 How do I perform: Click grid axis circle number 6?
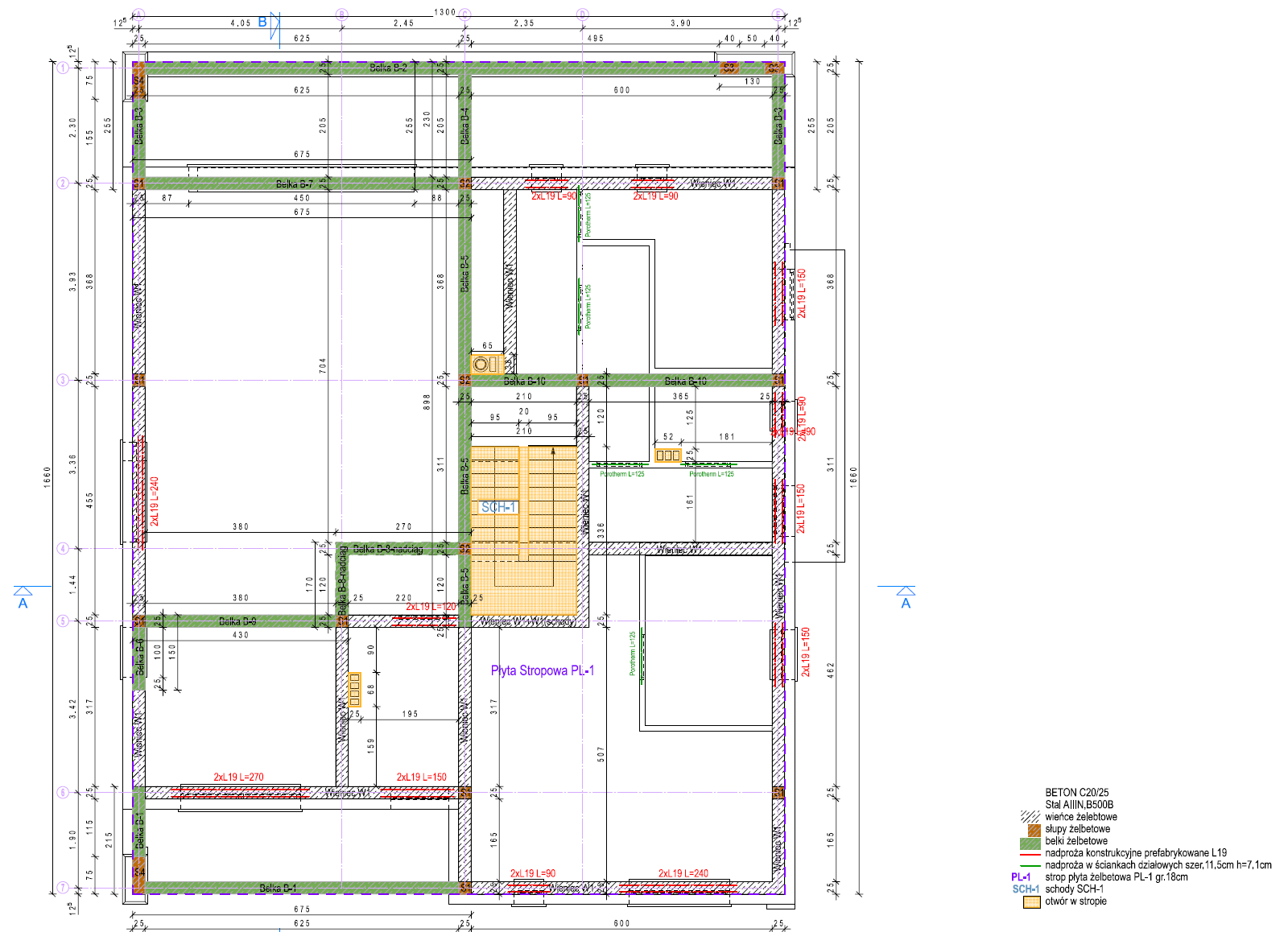click(x=63, y=793)
